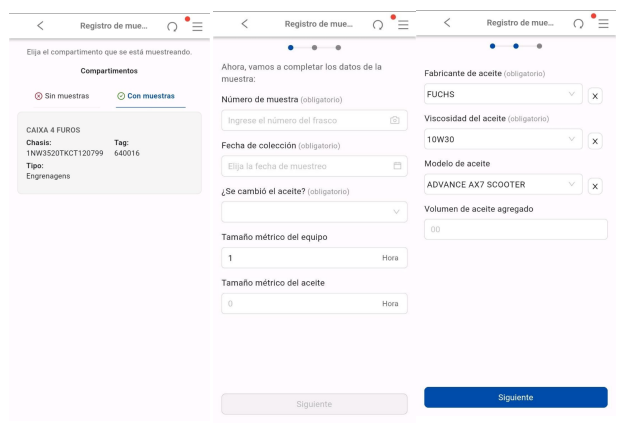The image size is (634, 424).
Task: Open the Modelo de aceite dropdown
Action: point(502,186)
